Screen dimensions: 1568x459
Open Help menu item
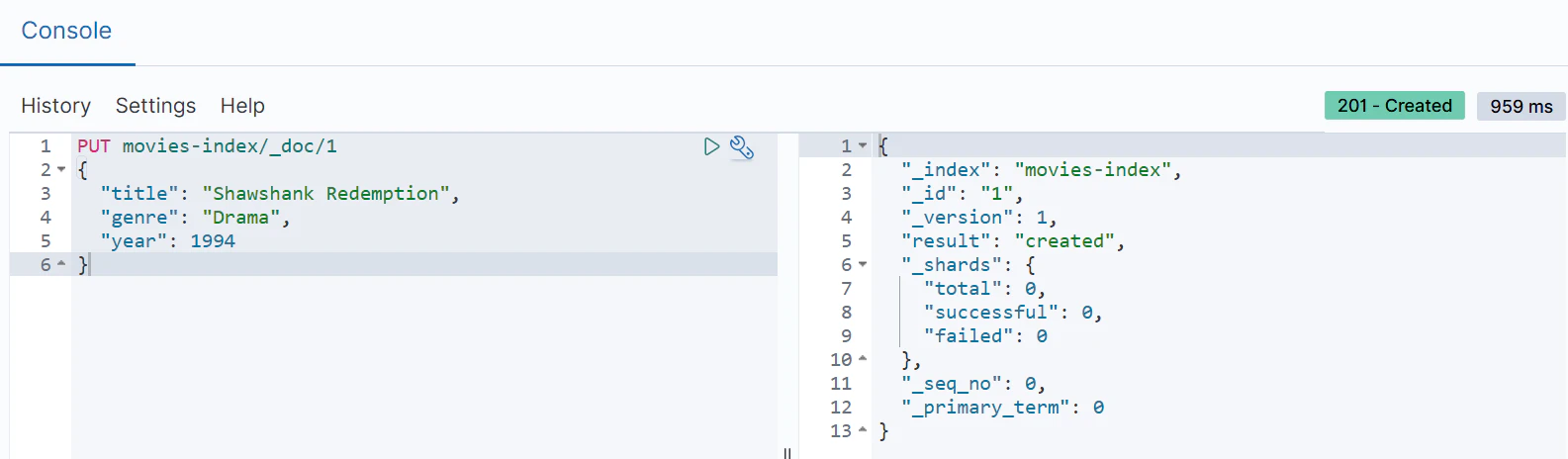click(x=242, y=106)
